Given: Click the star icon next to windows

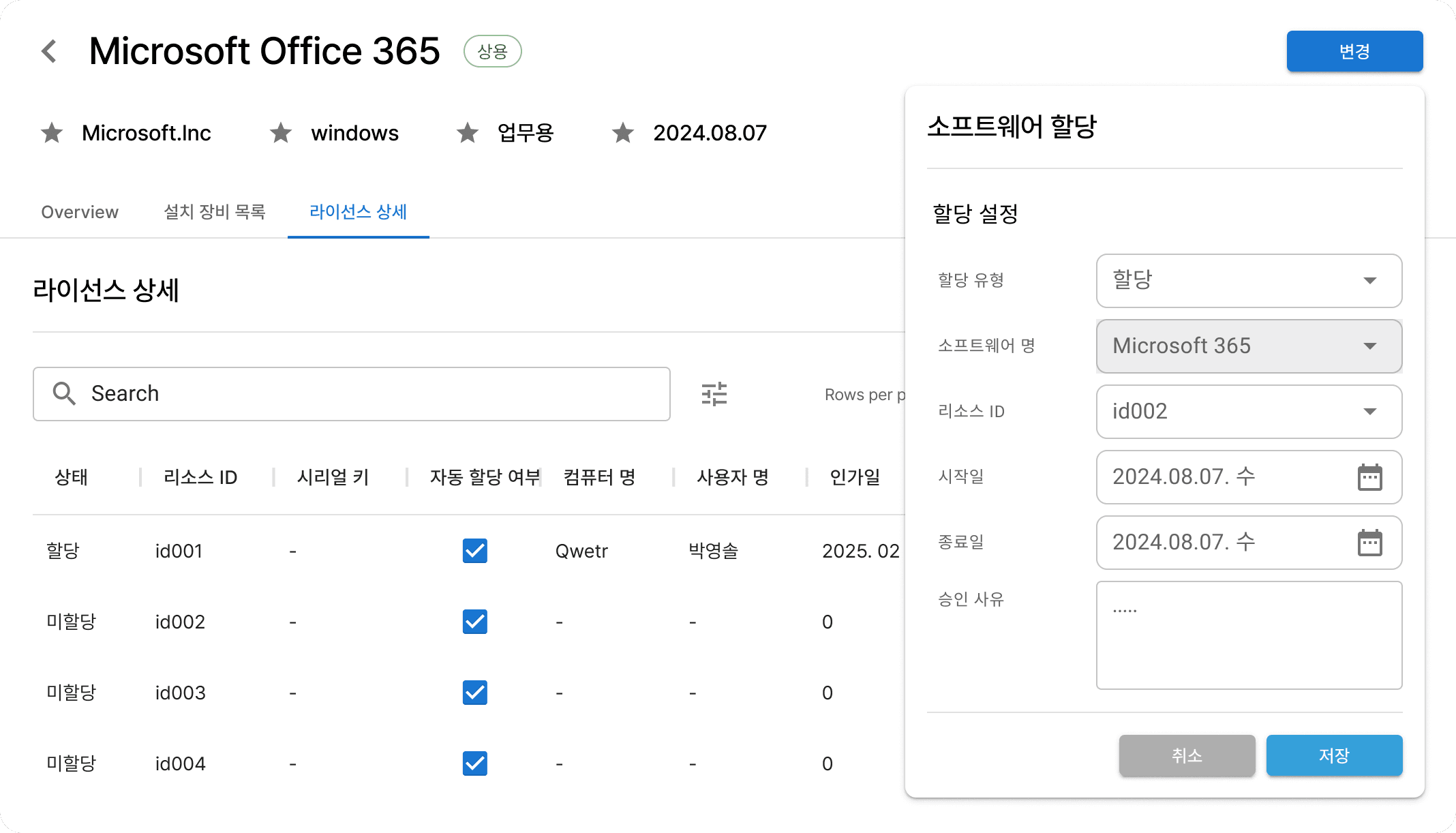Looking at the screenshot, I should coord(281,133).
